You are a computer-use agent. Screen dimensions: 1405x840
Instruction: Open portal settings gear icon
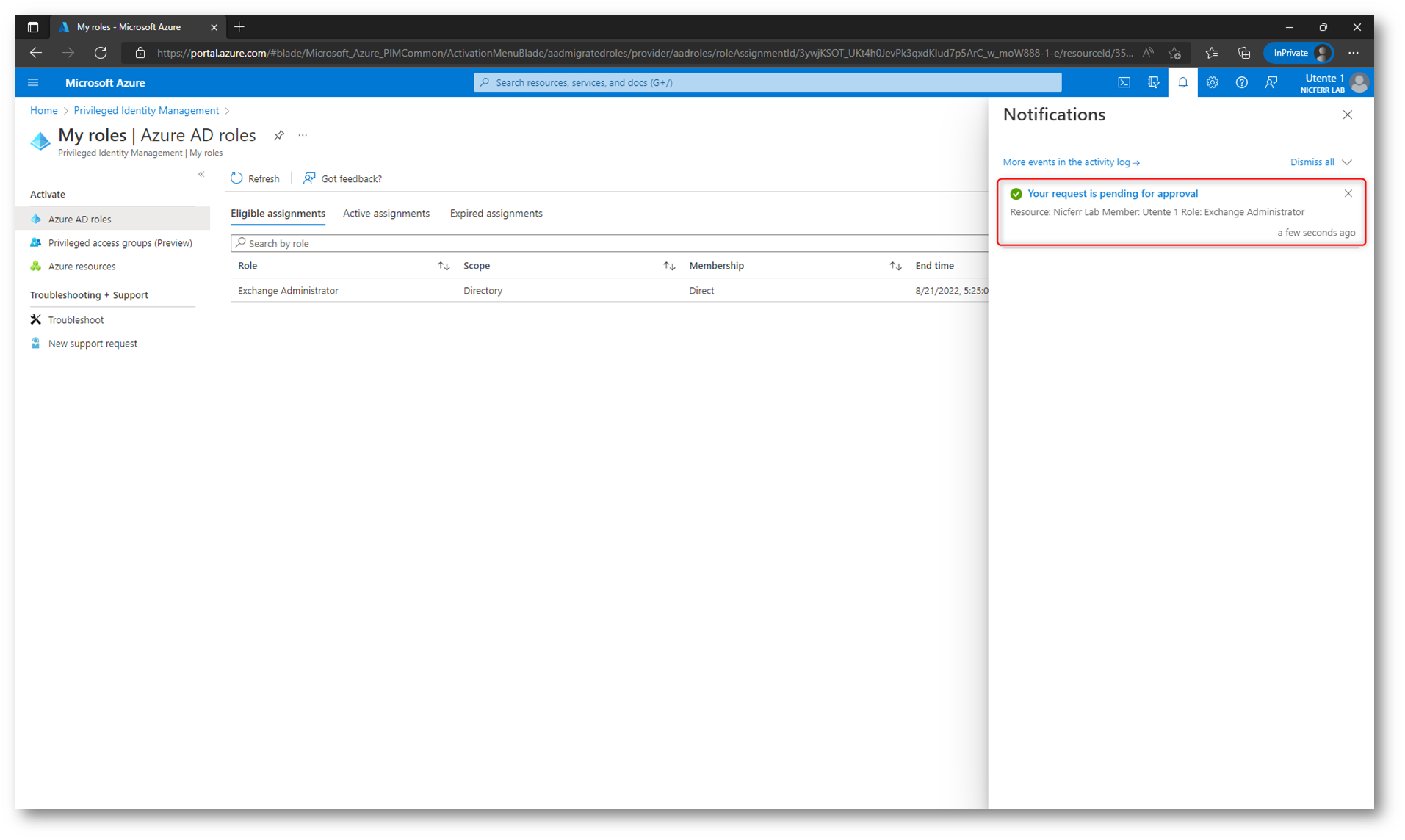coord(1212,82)
